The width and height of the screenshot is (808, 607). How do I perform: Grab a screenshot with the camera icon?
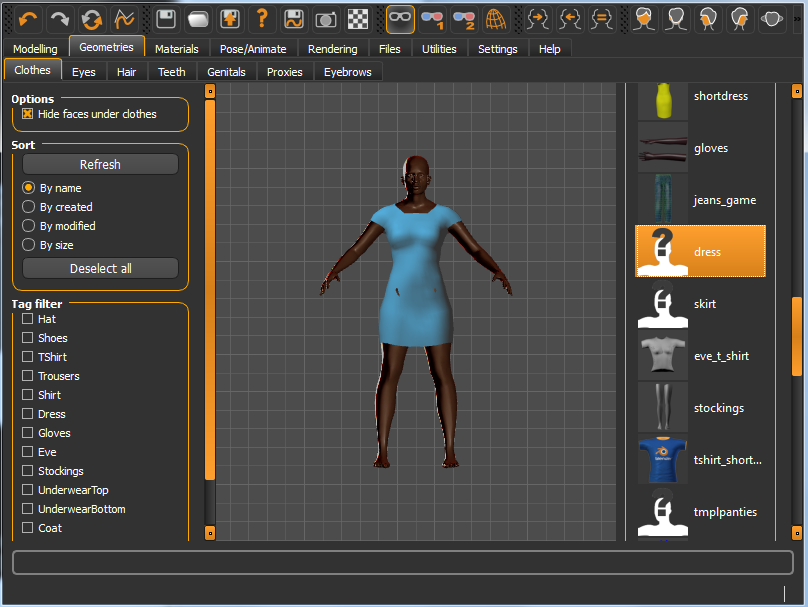click(326, 18)
